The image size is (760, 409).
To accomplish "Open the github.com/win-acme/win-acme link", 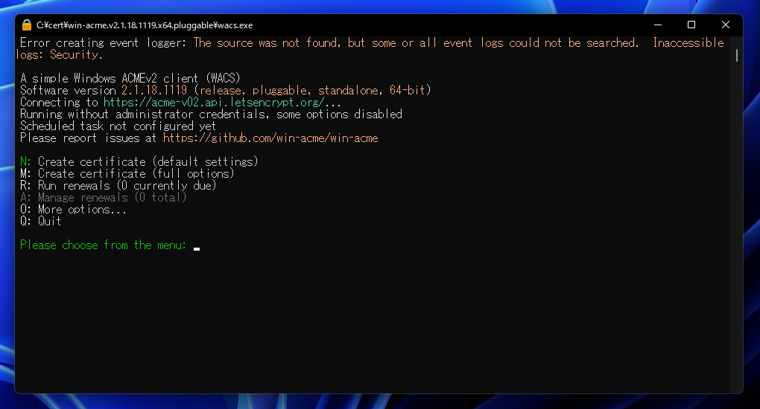I will pyautogui.click(x=270, y=138).
